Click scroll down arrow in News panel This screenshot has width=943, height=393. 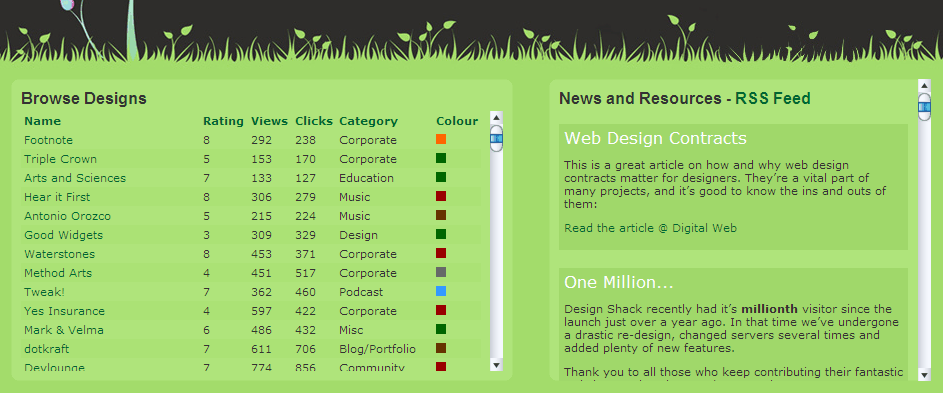(924, 374)
